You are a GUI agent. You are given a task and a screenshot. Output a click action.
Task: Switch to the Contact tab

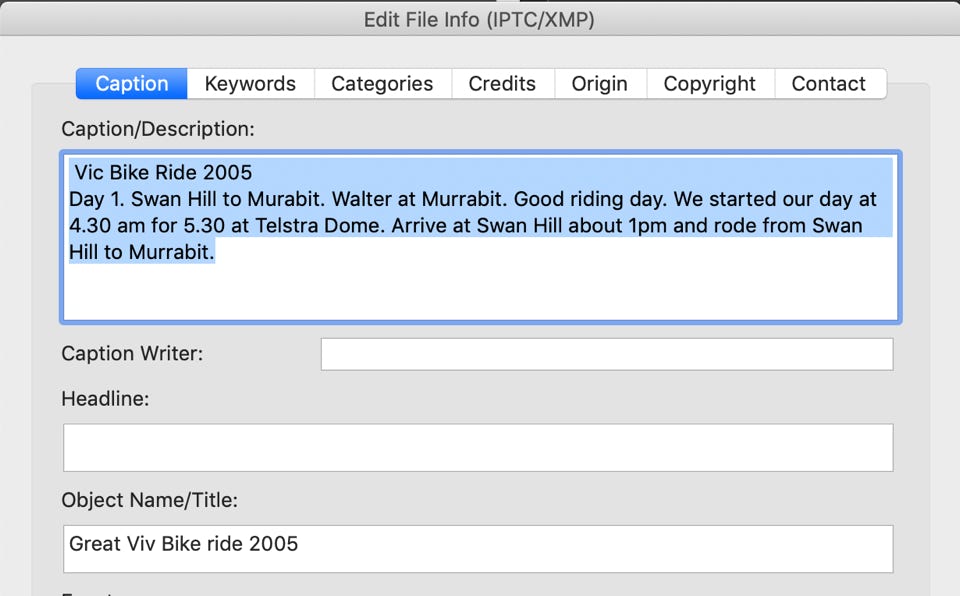829,84
